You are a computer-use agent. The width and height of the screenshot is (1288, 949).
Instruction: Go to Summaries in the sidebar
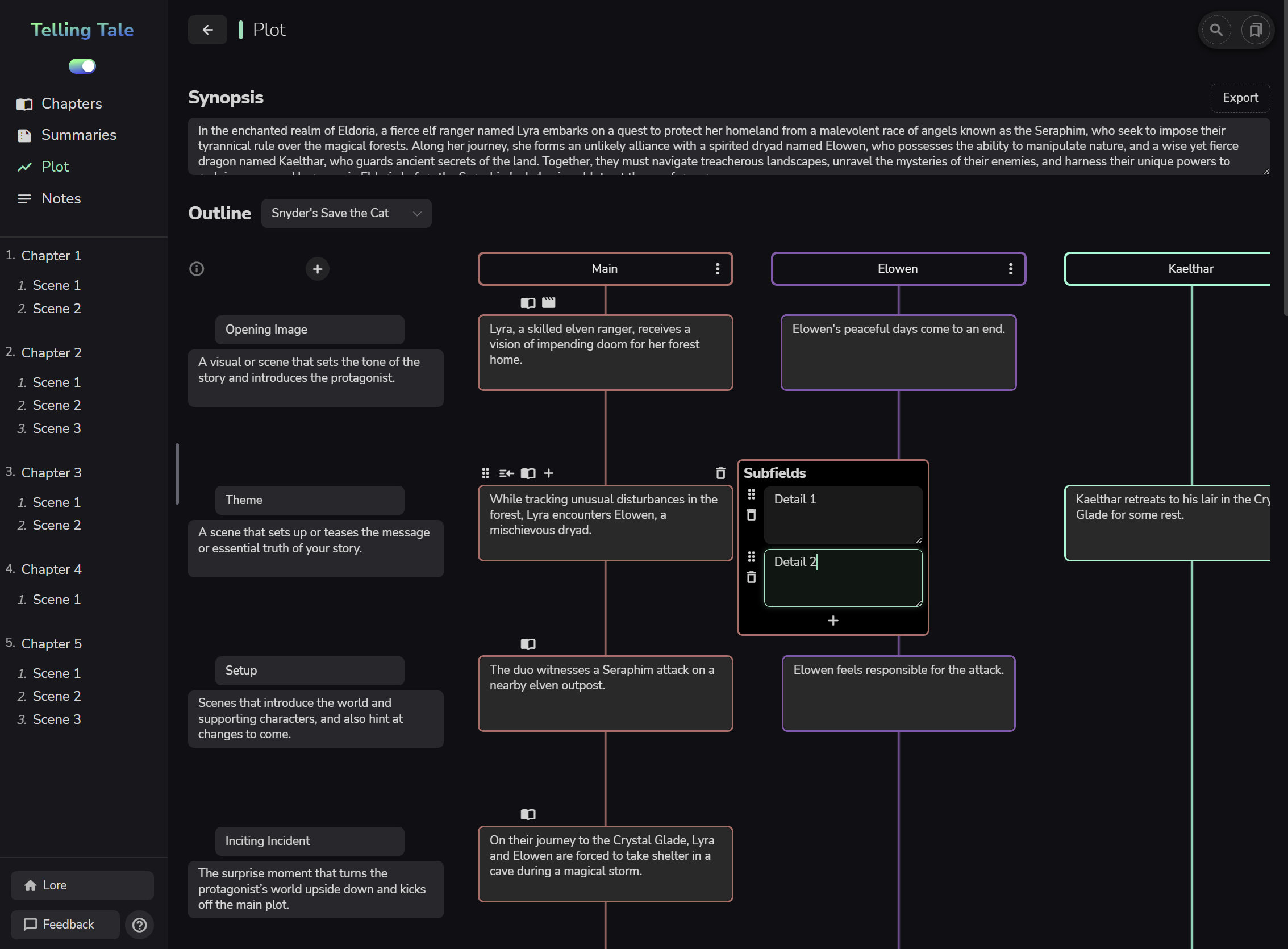click(78, 135)
